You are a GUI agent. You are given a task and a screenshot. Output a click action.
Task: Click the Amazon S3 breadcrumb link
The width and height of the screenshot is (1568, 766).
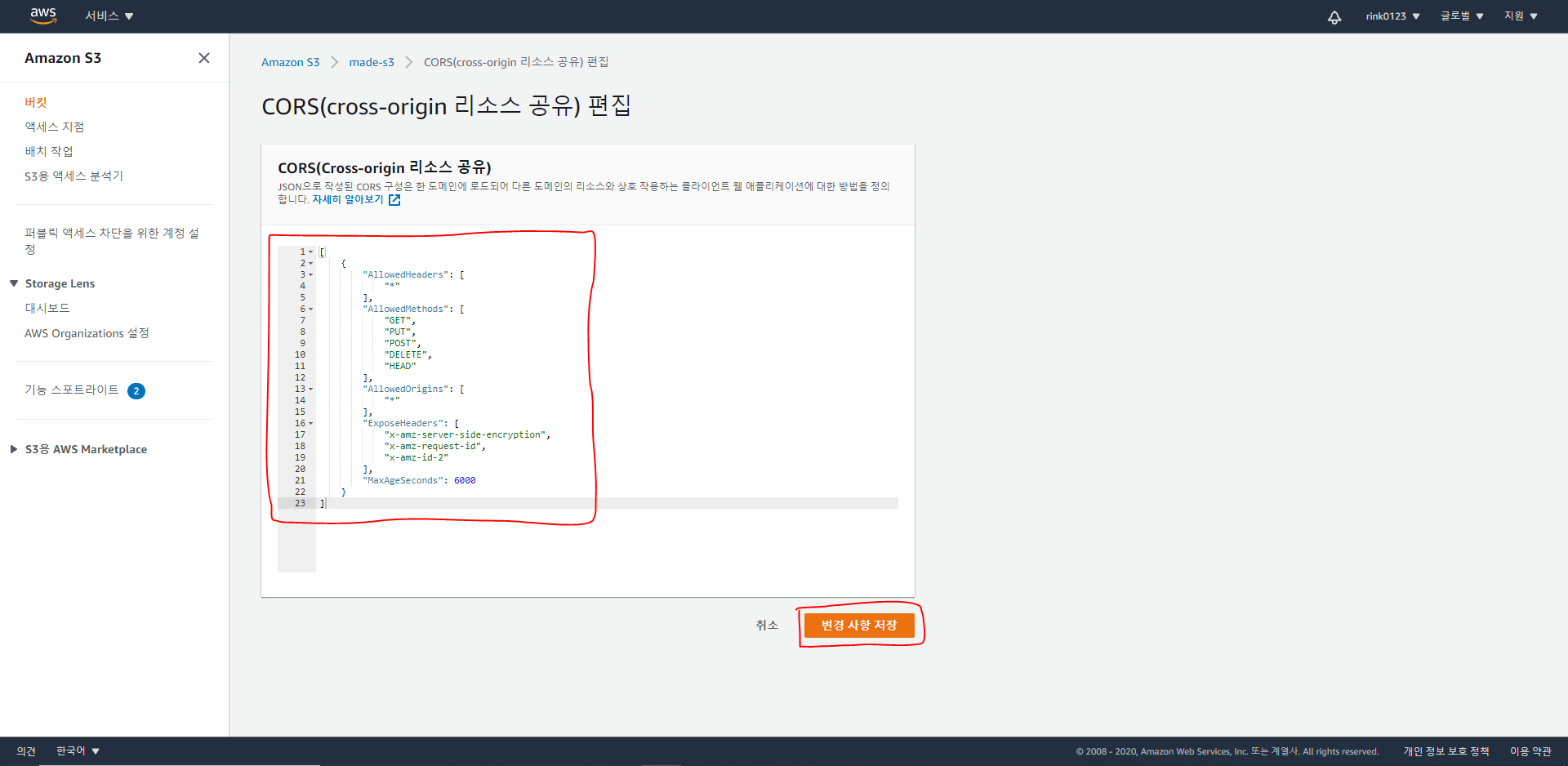tap(291, 62)
